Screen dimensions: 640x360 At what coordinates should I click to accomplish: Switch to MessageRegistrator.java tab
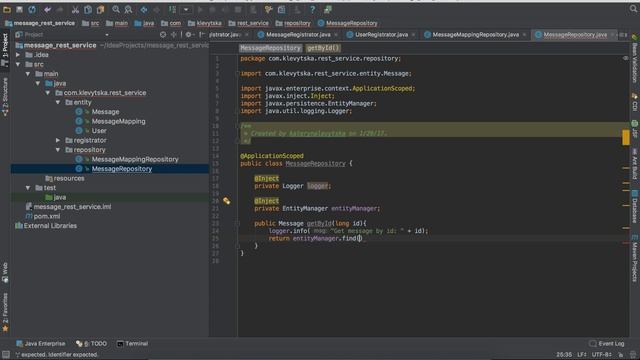click(x=298, y=35)
